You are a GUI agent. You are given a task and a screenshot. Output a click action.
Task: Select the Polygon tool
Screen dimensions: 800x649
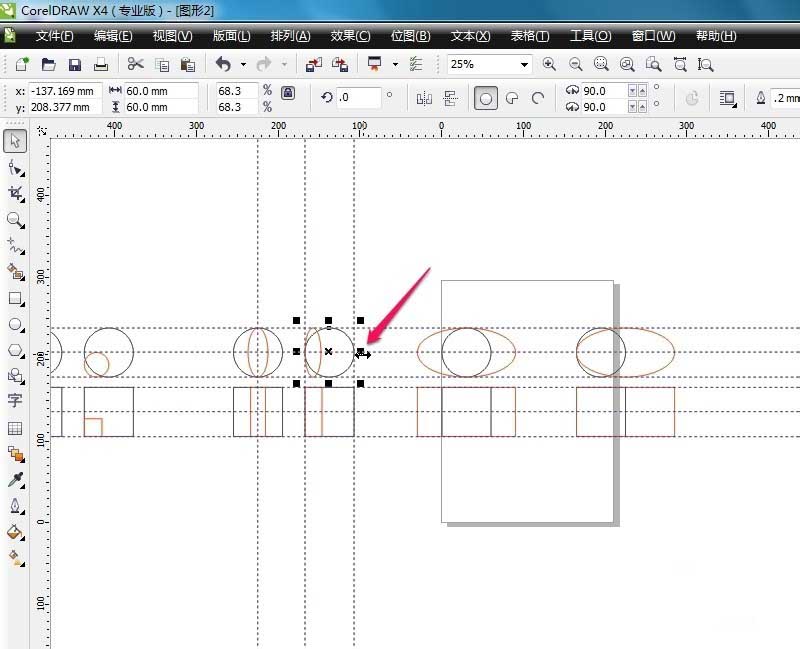click(14, 351)
